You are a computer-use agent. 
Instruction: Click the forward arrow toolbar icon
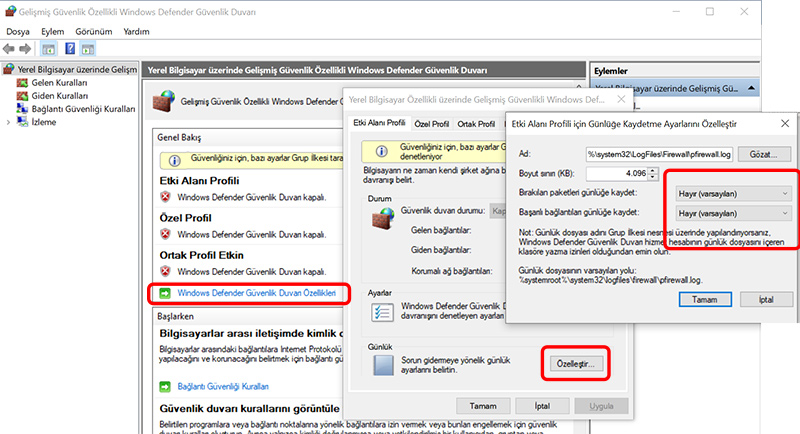coord(25,49)
